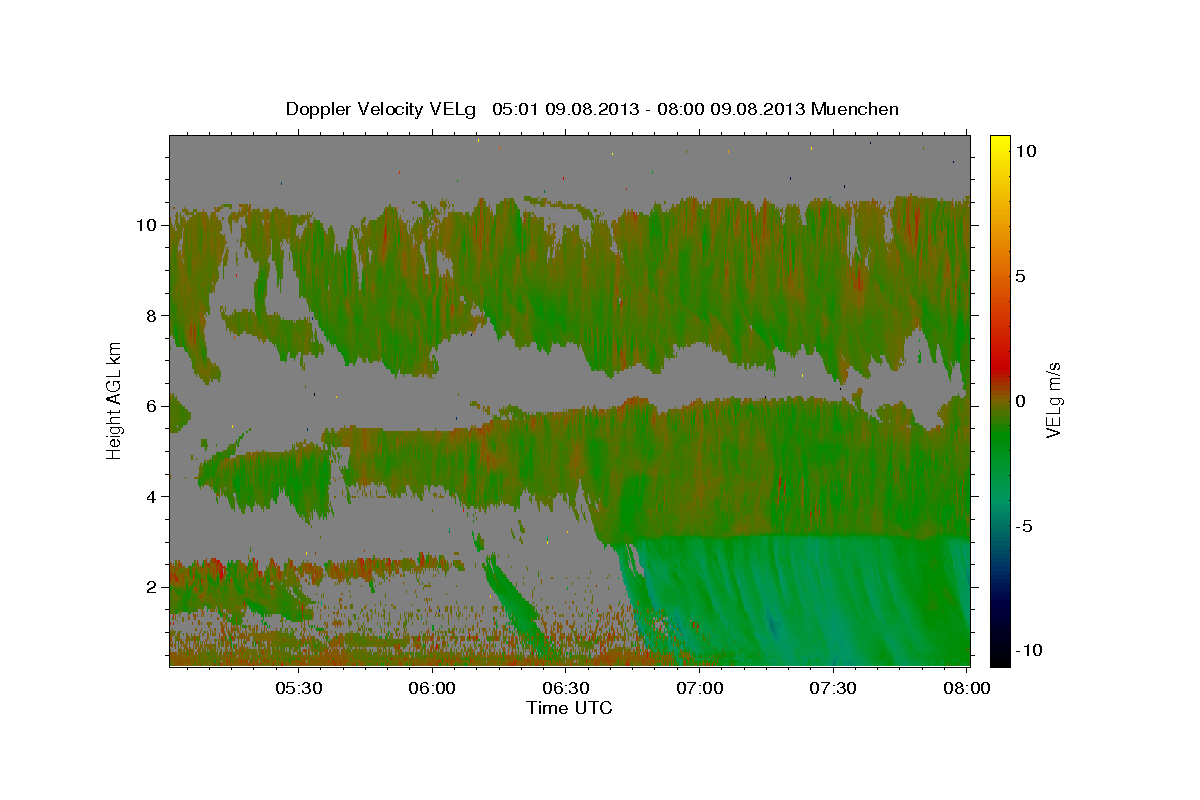This screenshot has height=800, width=1200.
Task: Click the height axis label '6'
Action: coord(151,406)
